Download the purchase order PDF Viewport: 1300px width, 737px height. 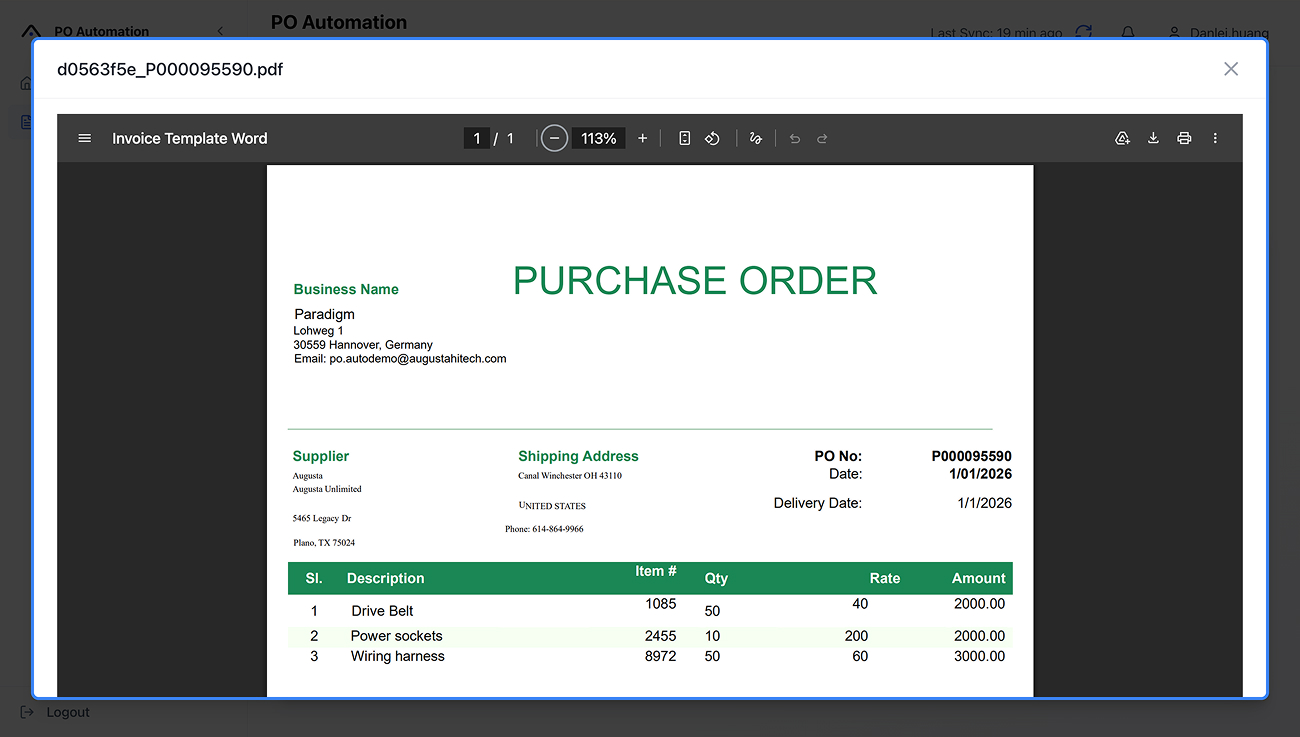point(1153,138)
